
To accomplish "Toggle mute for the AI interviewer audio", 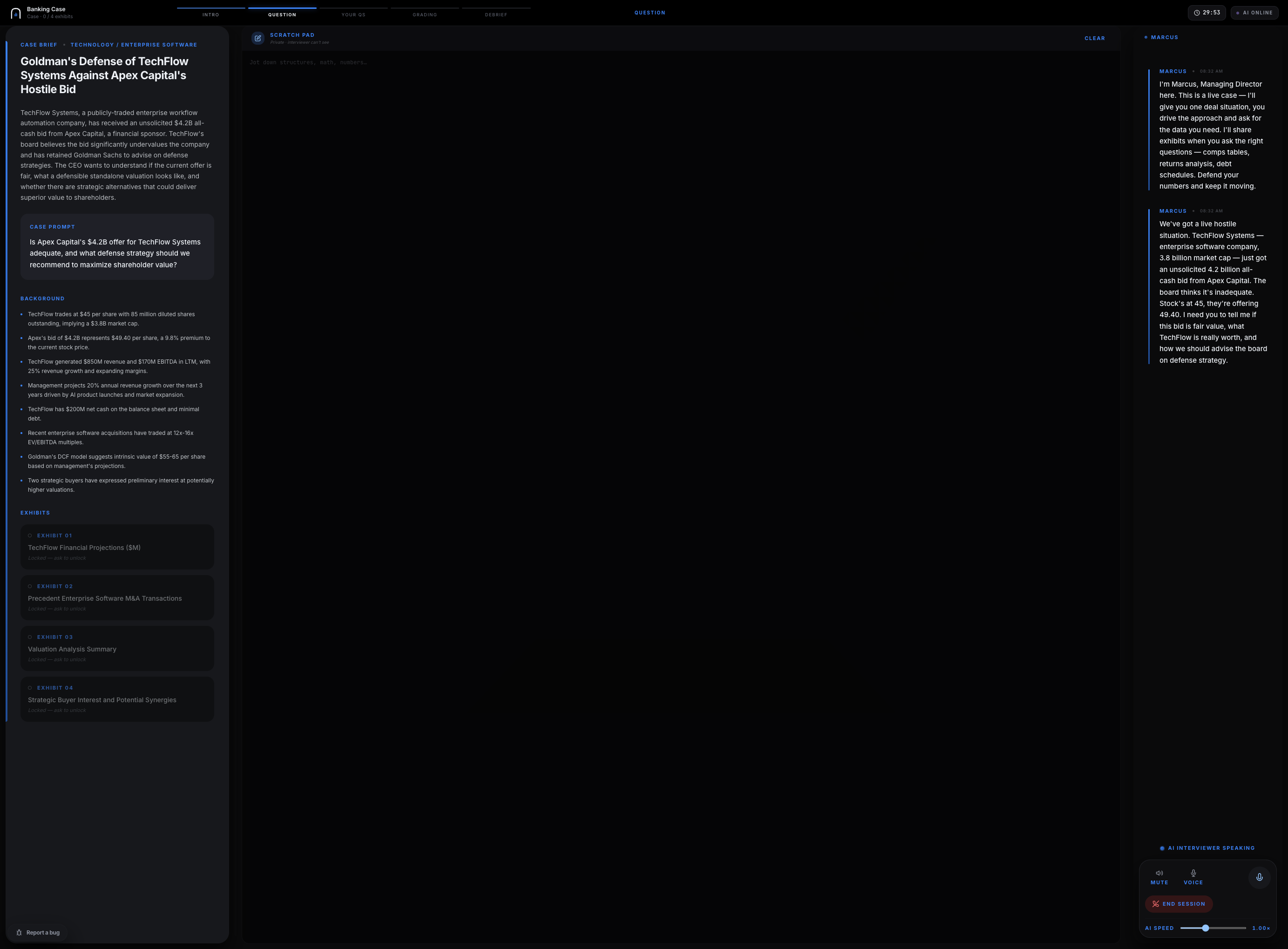I will tap(1159, 877).
